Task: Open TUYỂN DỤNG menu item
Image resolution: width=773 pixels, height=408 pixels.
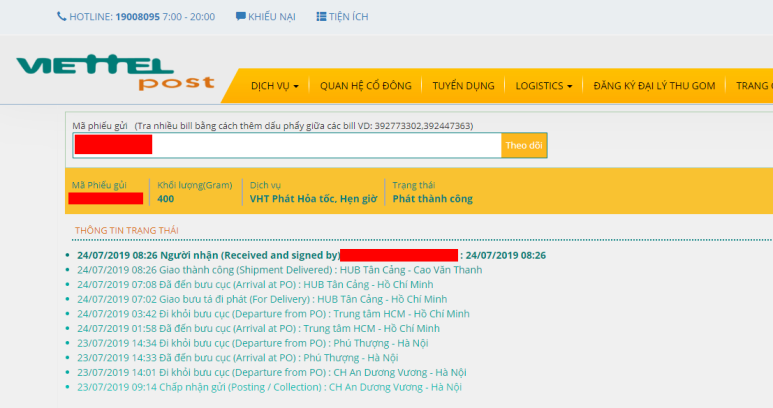Action: [x=463, y=86]
